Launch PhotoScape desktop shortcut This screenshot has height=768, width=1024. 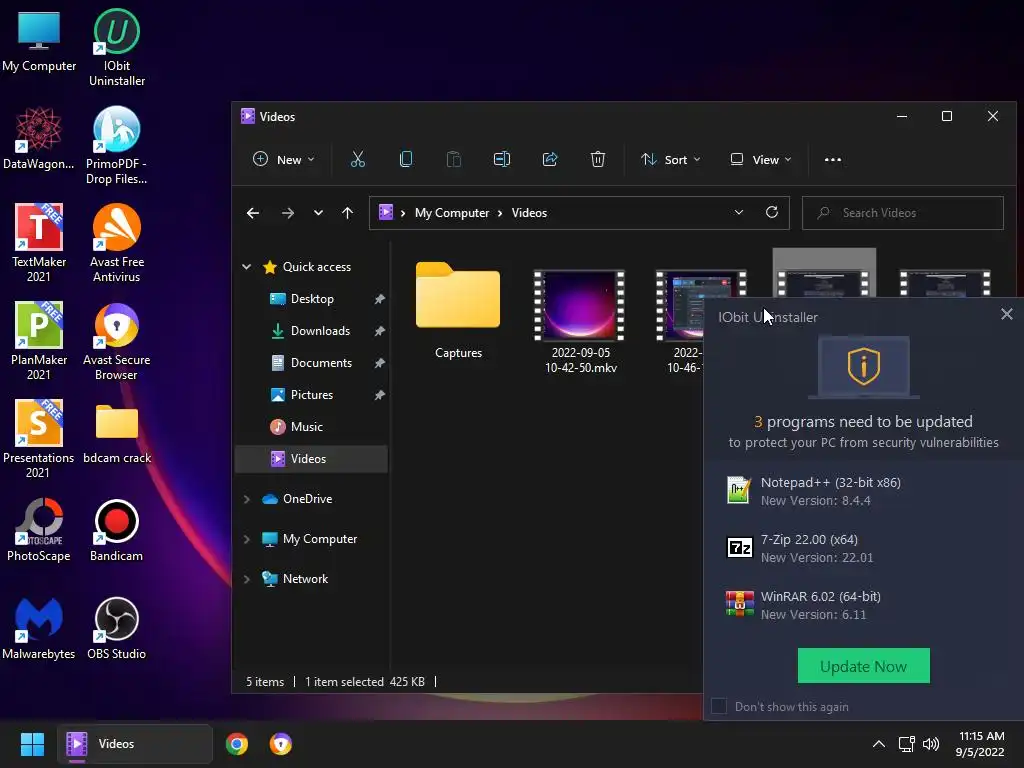click(39, 530)
